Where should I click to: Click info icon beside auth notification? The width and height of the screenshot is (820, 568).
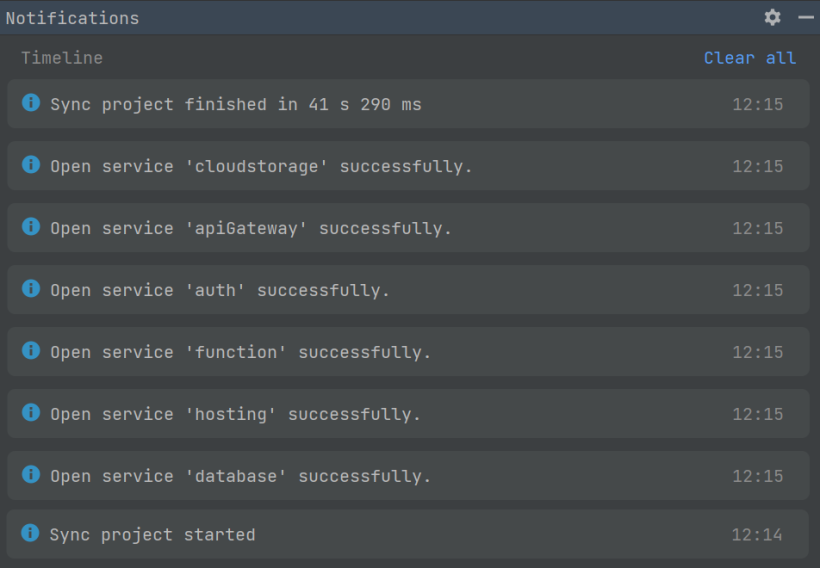tap(31, 288)
